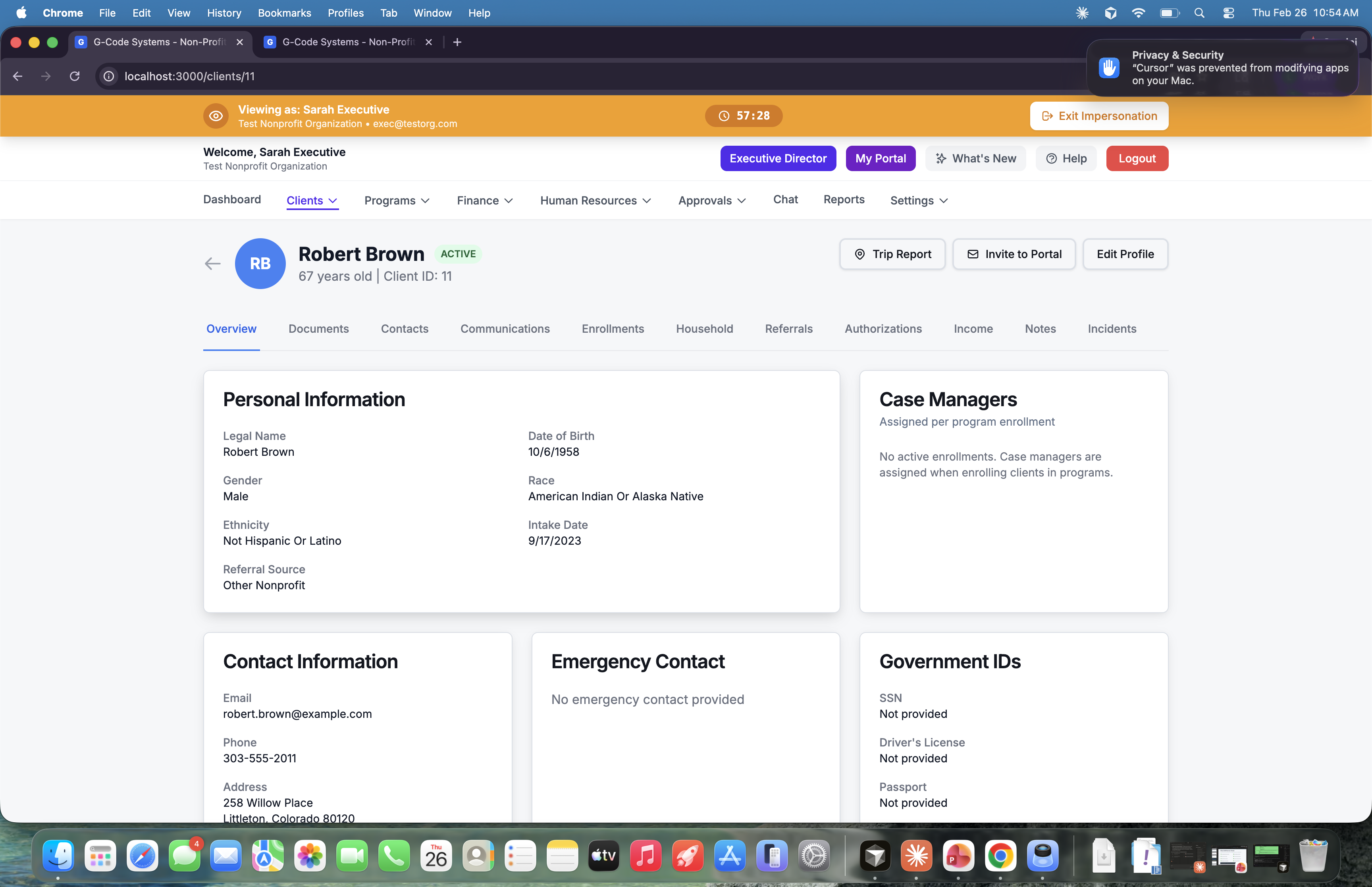This screenshot has height=887, width=1372.
Task: Click the back arrow beside Robert Brown's avatar
Action: pyautogui.click(x=212, y=263)
